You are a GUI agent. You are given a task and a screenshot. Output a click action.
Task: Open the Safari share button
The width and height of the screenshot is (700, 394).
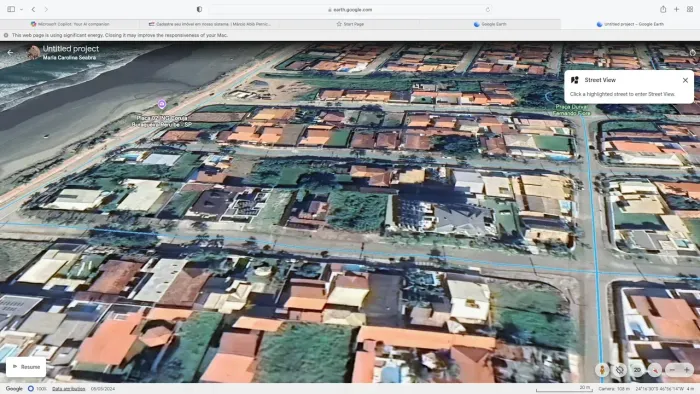(663, 9)
